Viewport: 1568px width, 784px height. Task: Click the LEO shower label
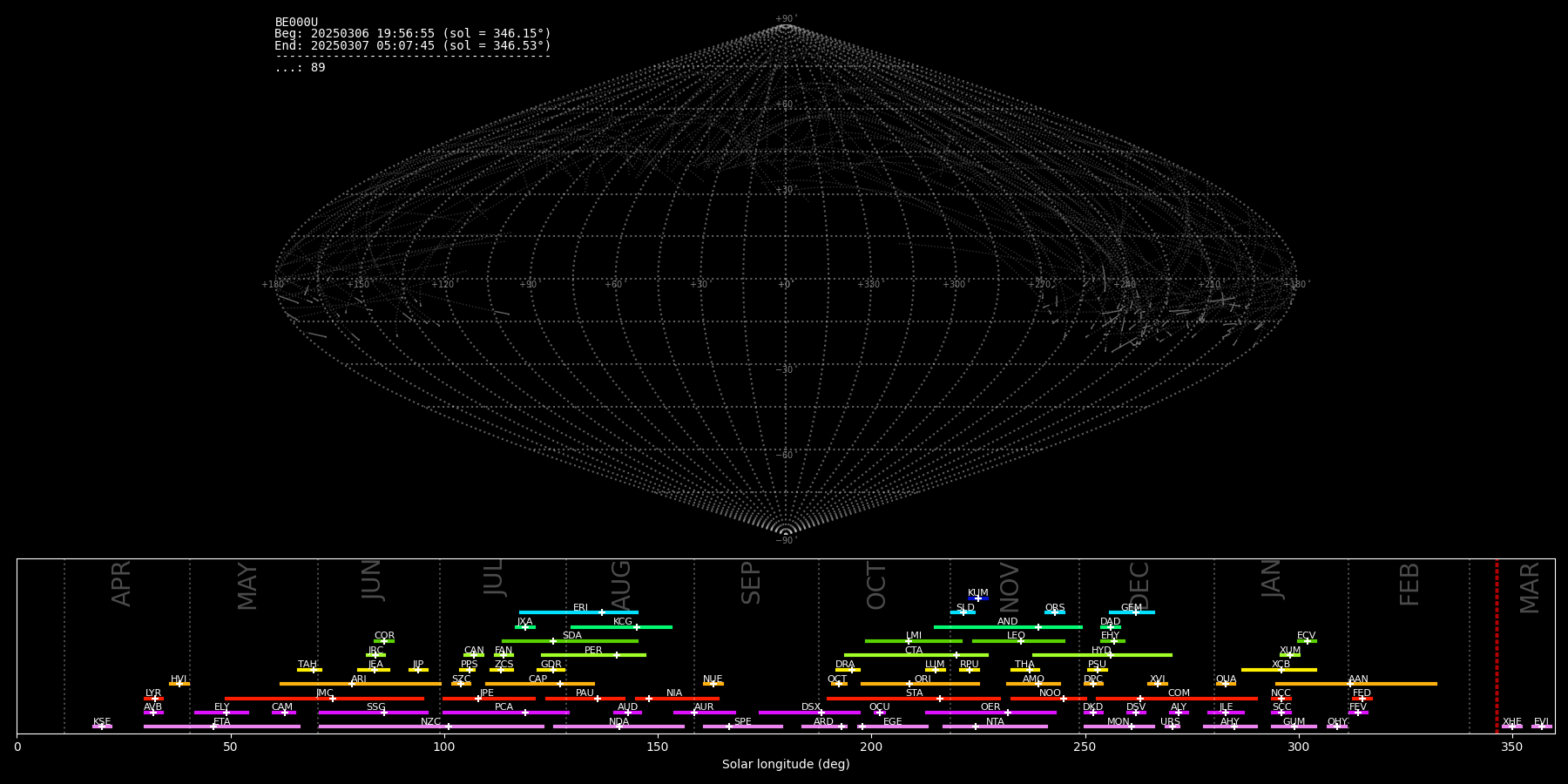pyautogui.click(x=1016, y=636)
